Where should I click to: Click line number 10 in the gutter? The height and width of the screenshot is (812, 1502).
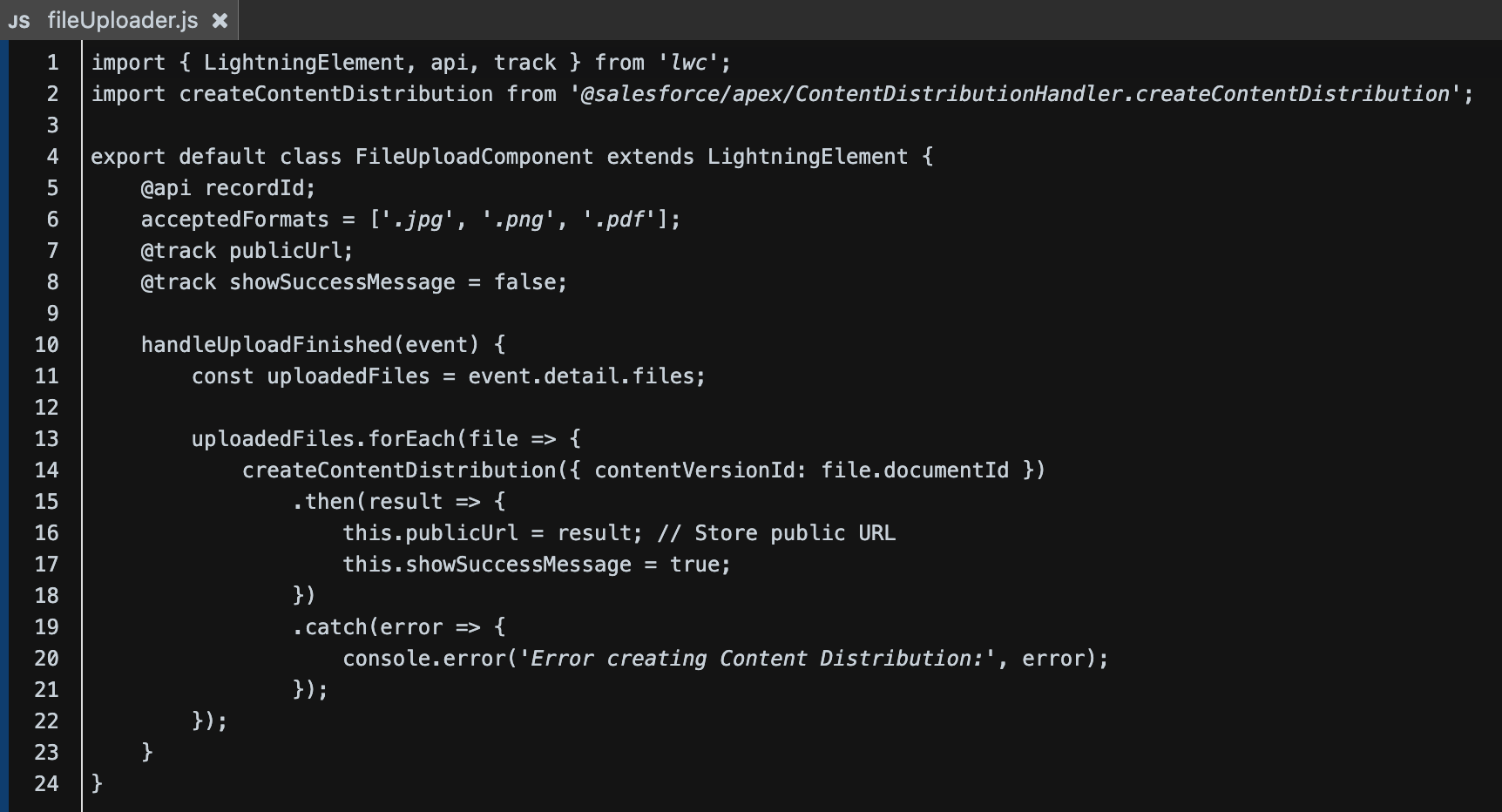[46, 344]
